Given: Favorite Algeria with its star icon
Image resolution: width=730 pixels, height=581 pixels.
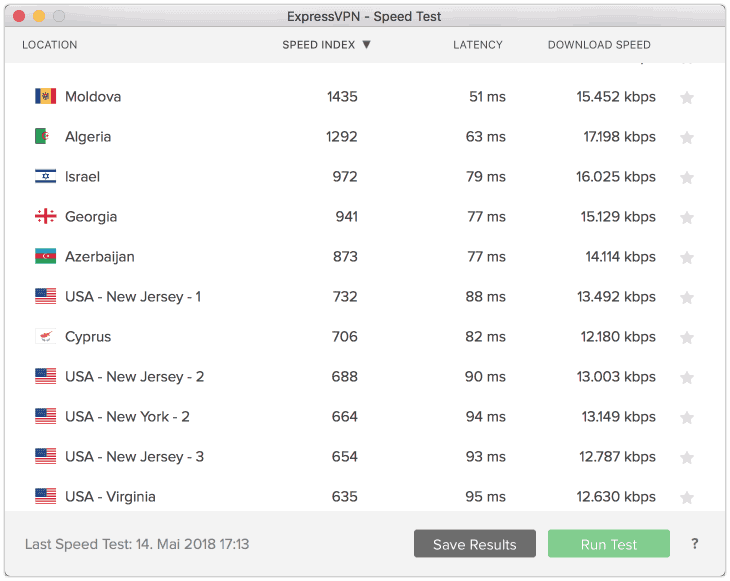Looking at the screenshot, I should click(x=687, y=137).
